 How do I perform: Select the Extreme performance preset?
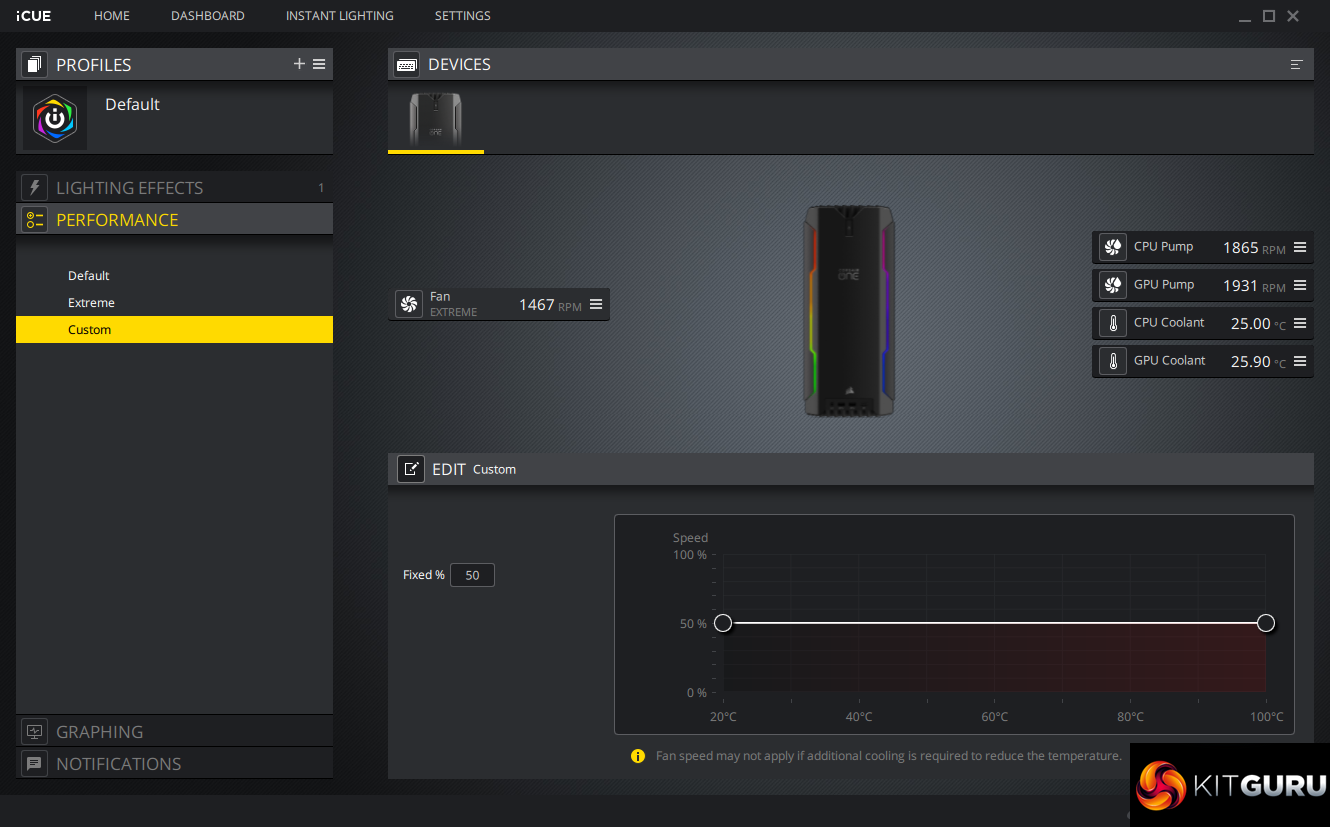click(91, 303)
